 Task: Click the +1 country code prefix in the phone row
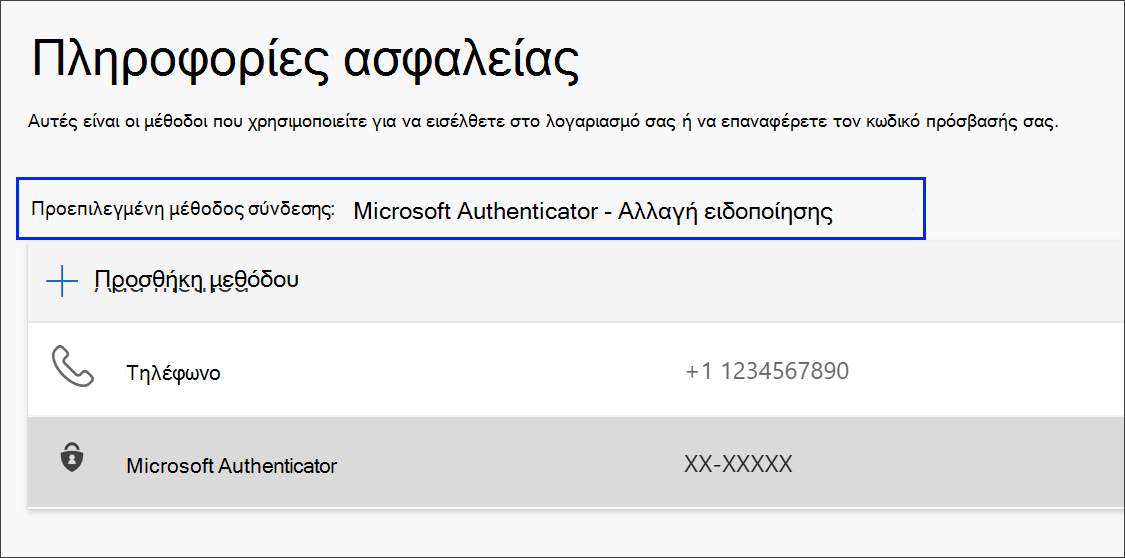700,371
